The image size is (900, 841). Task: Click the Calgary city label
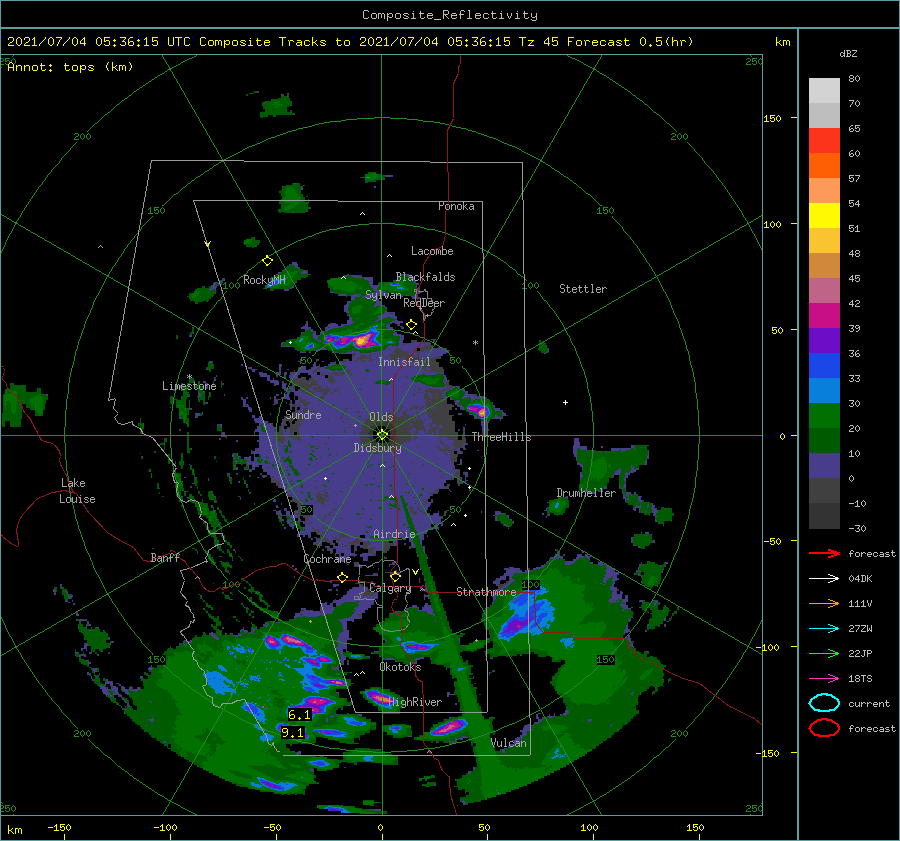[x=390, y=588]
